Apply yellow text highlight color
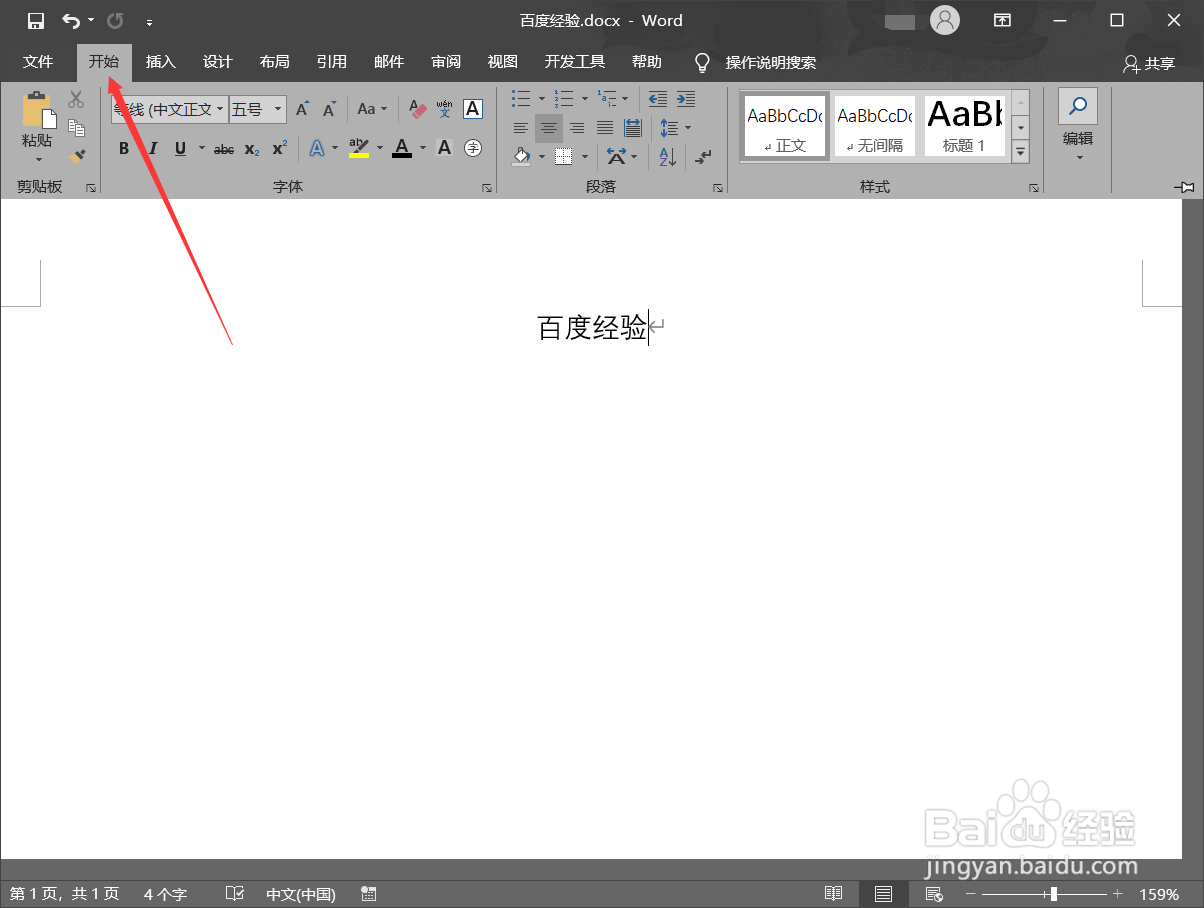Viewport: 1204px width, 908px height. pos(359,149)
